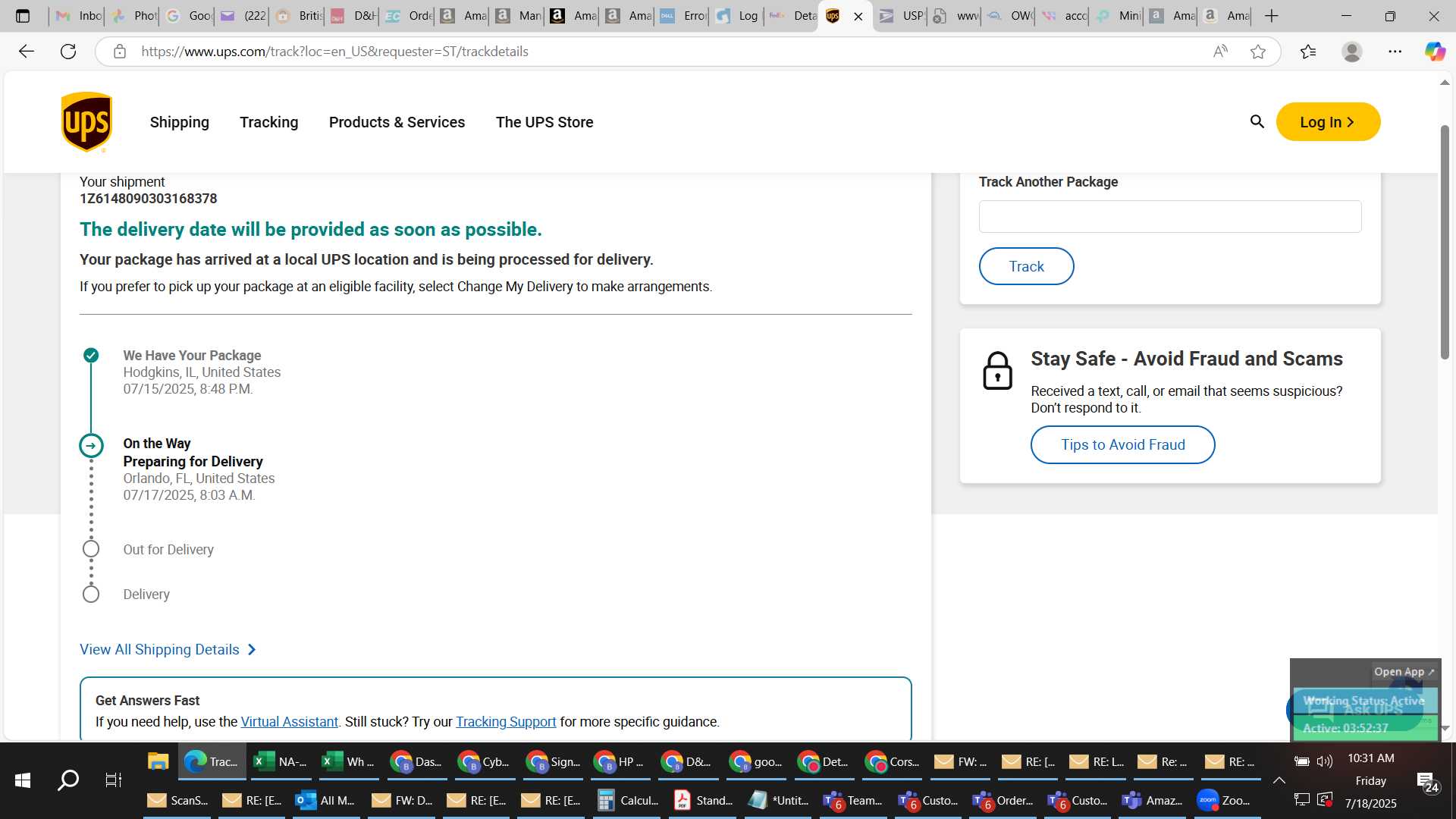Open Edge settings and more menu
The image size is (1456, 819).
click(x=1395, y=52)
